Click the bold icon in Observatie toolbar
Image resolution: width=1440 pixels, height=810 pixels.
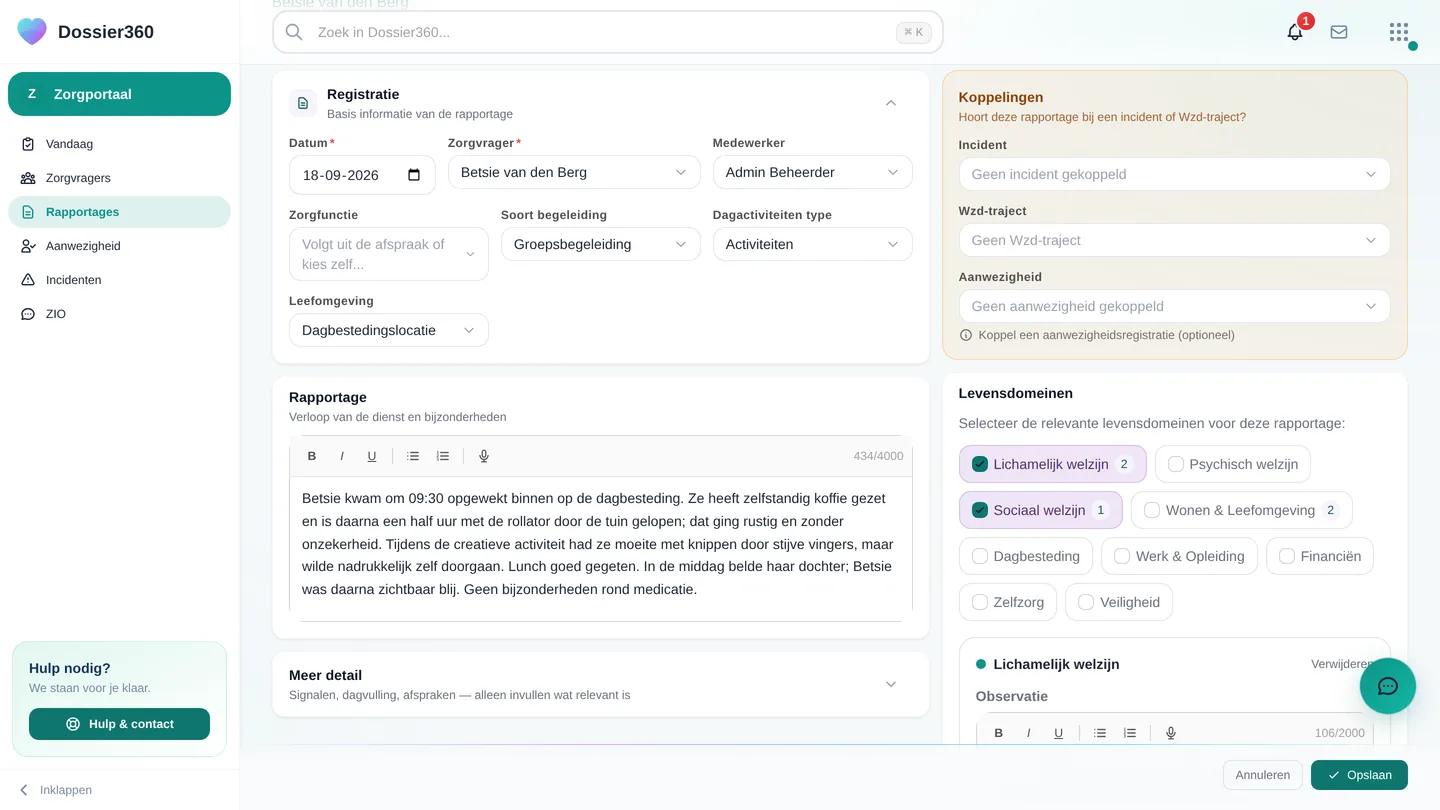999,733
